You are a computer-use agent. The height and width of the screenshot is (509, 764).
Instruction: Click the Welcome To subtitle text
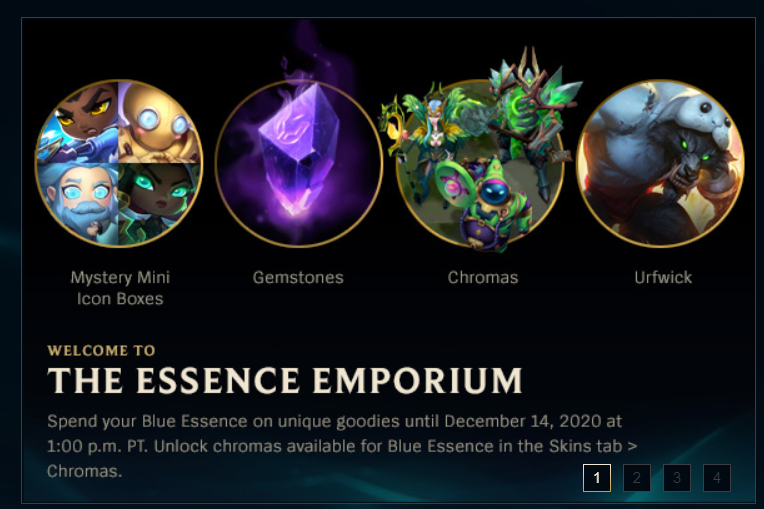(x=101, y=350)
